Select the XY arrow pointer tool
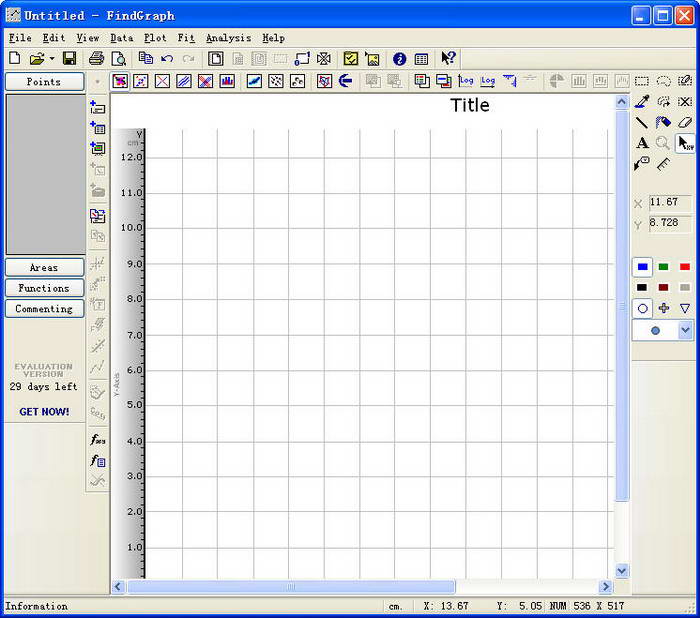The height and width of the screenshot is (618, 700). (x=685, y=143)
